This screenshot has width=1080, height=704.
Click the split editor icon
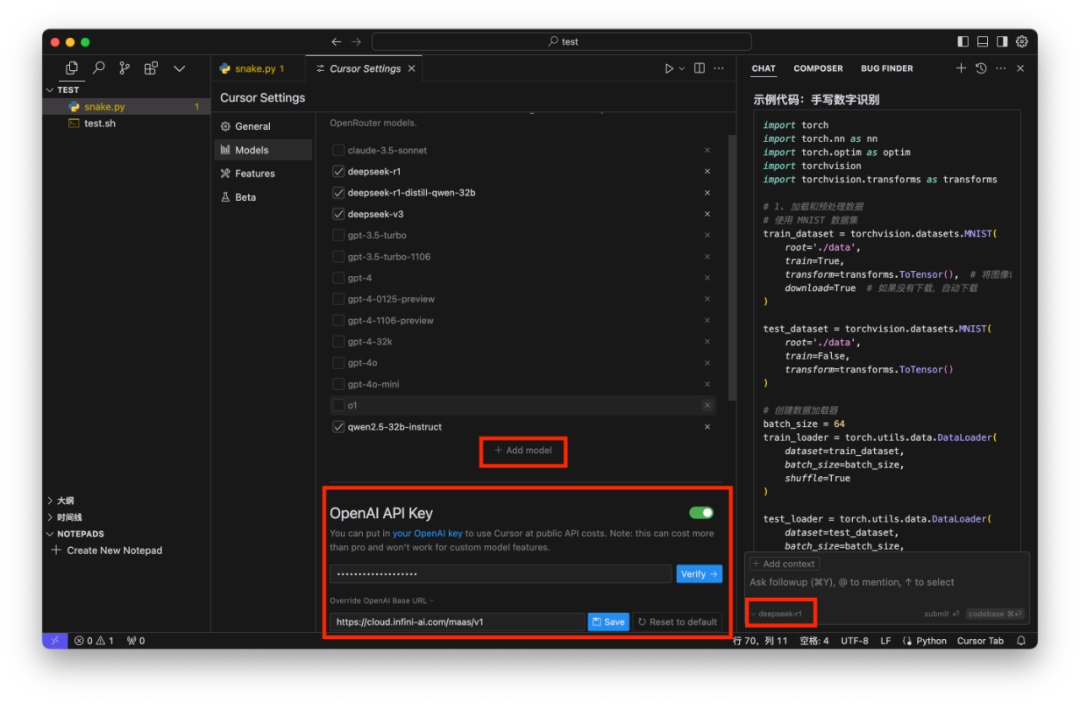(699, 68)
